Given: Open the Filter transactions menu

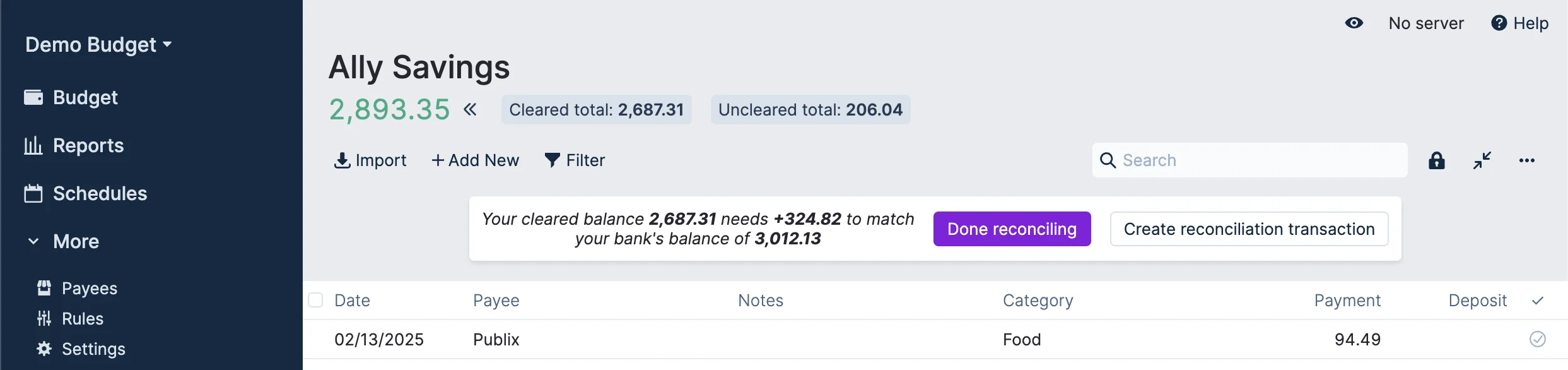Looking at the screenshot, I should [x=575, y=160].
